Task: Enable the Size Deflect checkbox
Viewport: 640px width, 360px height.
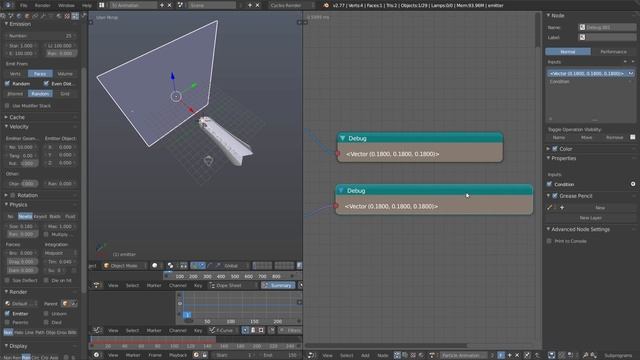Action: point(7,280)
